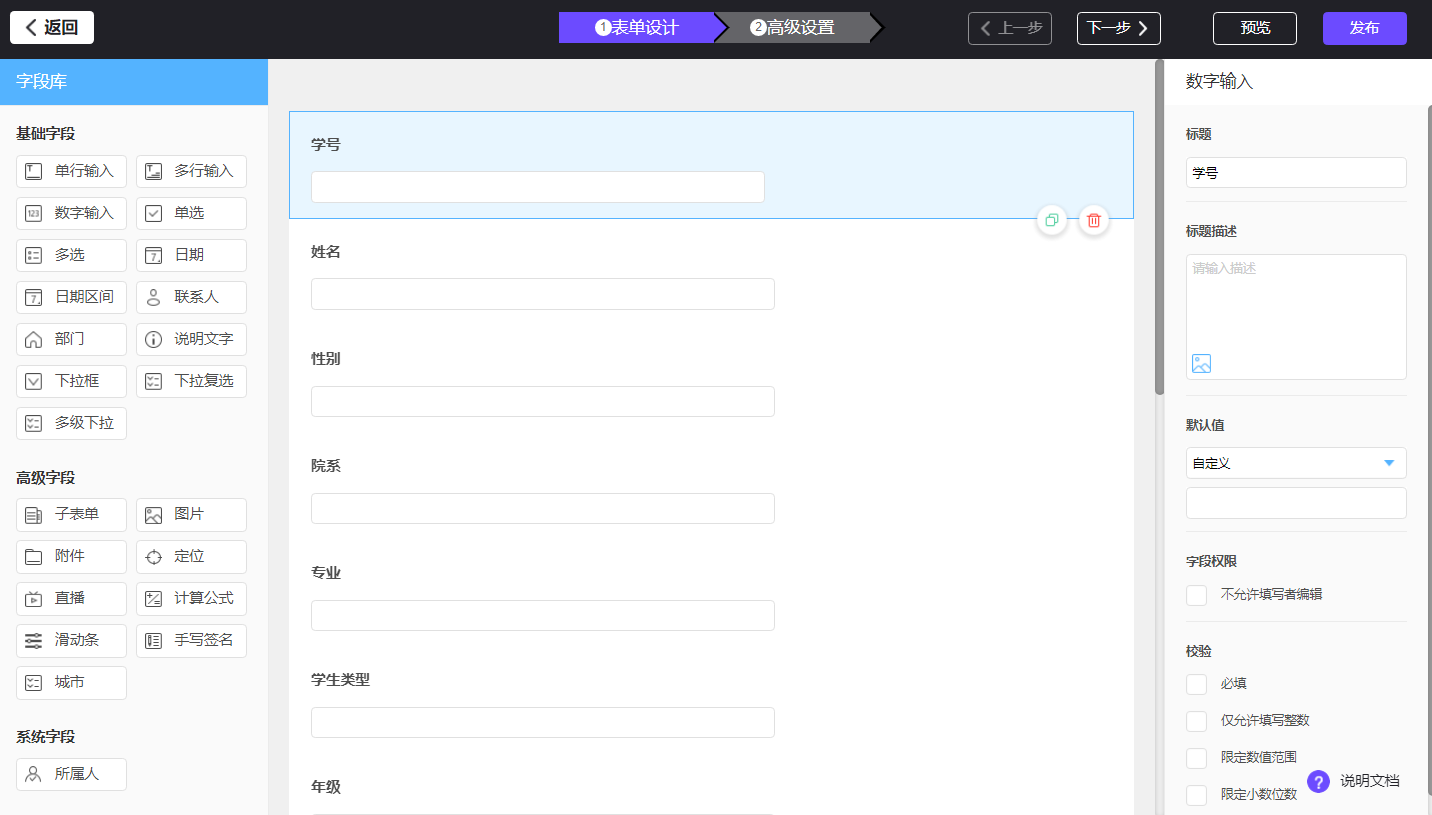Insert a 附件 field
This screenshot has width=1432, height=815.
(x=72, y=556)
